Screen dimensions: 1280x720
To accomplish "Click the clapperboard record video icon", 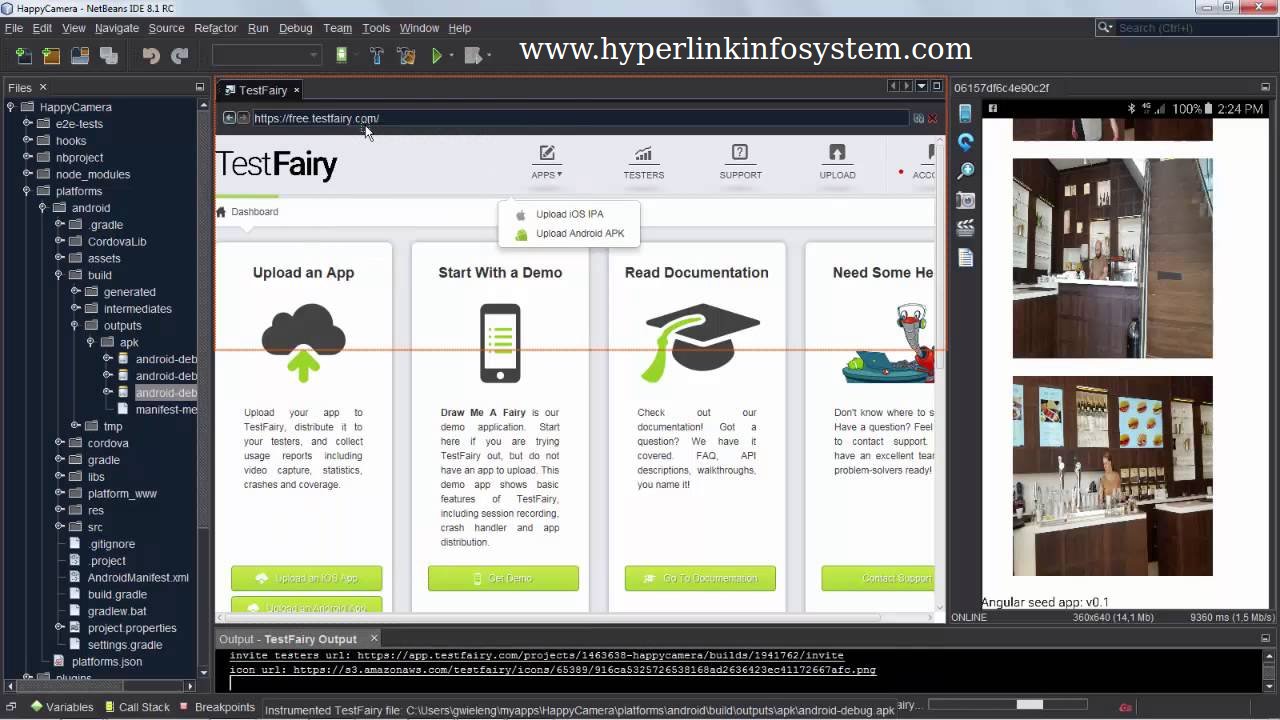I will 965,229.
